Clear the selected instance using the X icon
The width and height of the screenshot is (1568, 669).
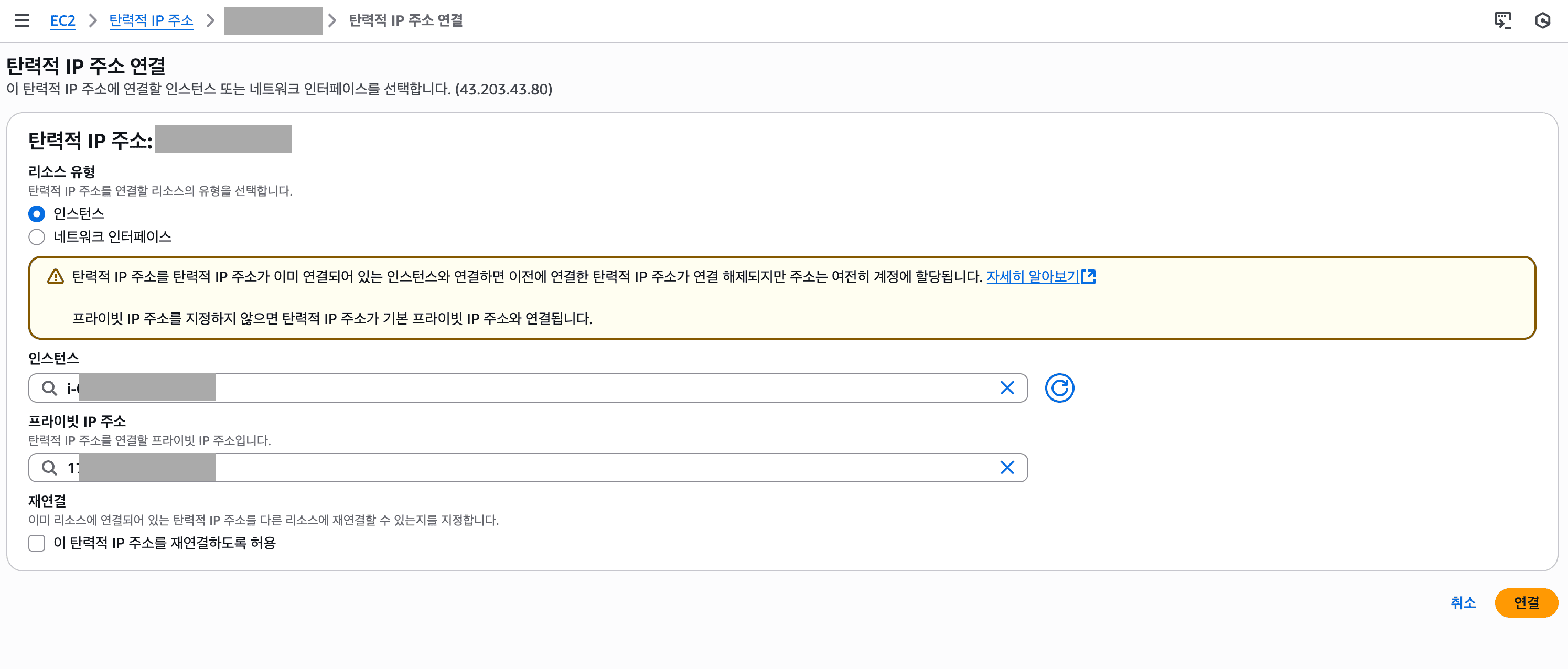[1007, 387]
